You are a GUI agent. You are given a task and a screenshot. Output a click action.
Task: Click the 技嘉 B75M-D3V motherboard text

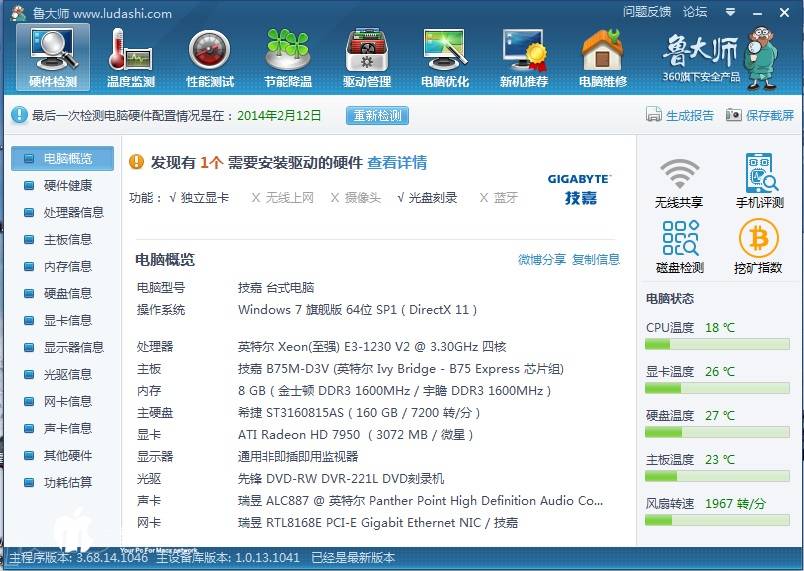pyautogui.click(x=401, y=369)
